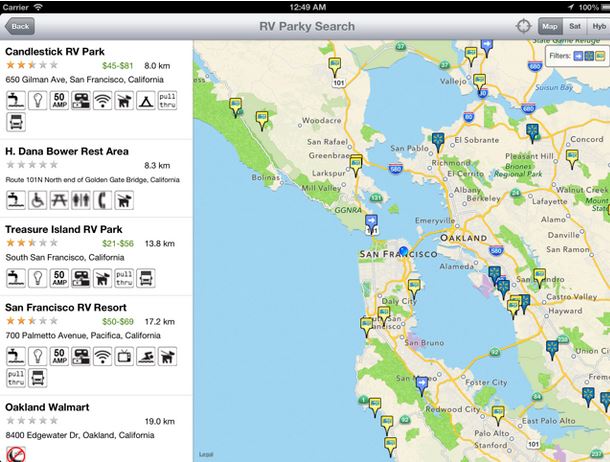
Task: Tap Candlestick RV Park water hookup icon
Action: (16, 100)
